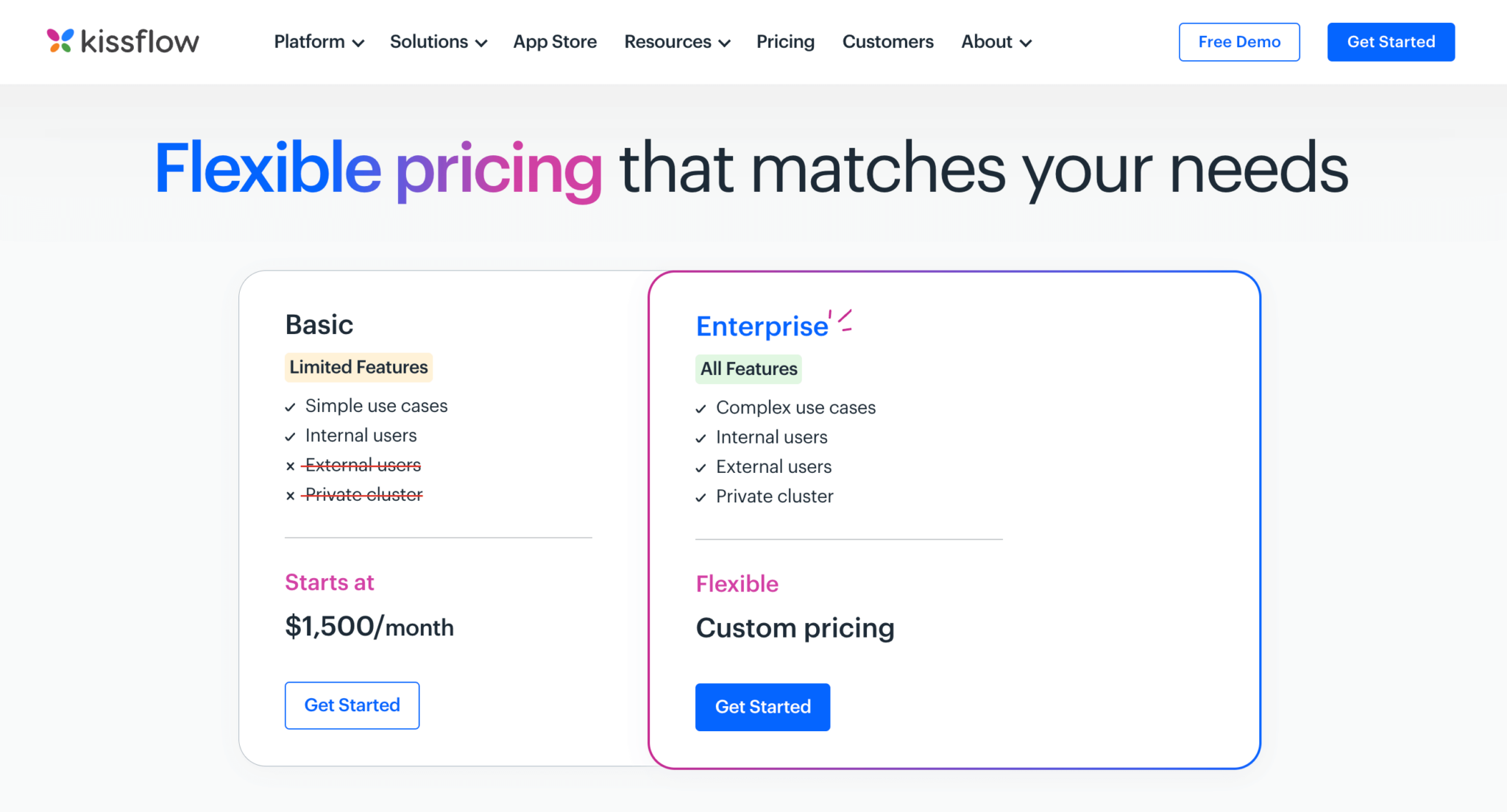Click the x mark next to External users
1507x812 pixels.
tap(289, 466)
